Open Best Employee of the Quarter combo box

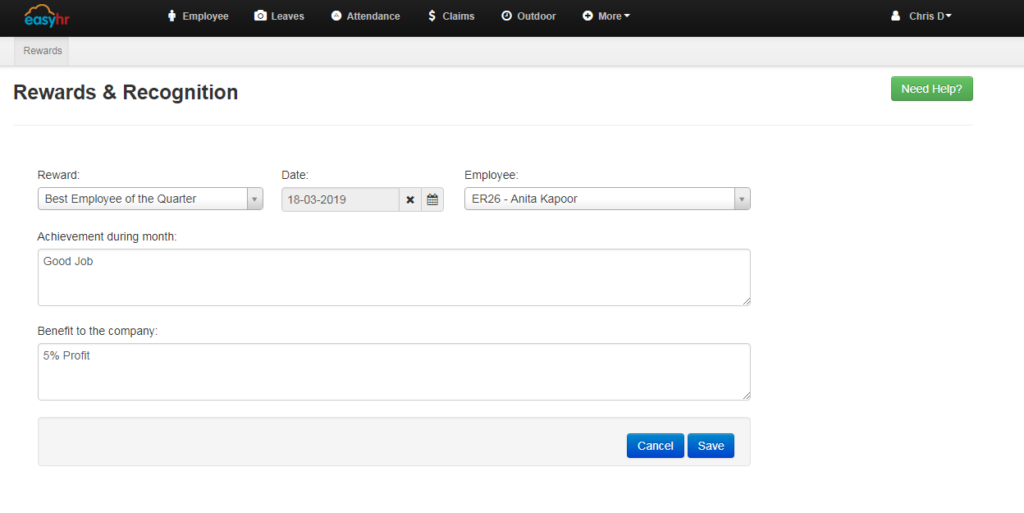pyautogui.click(x=150, y=199)
